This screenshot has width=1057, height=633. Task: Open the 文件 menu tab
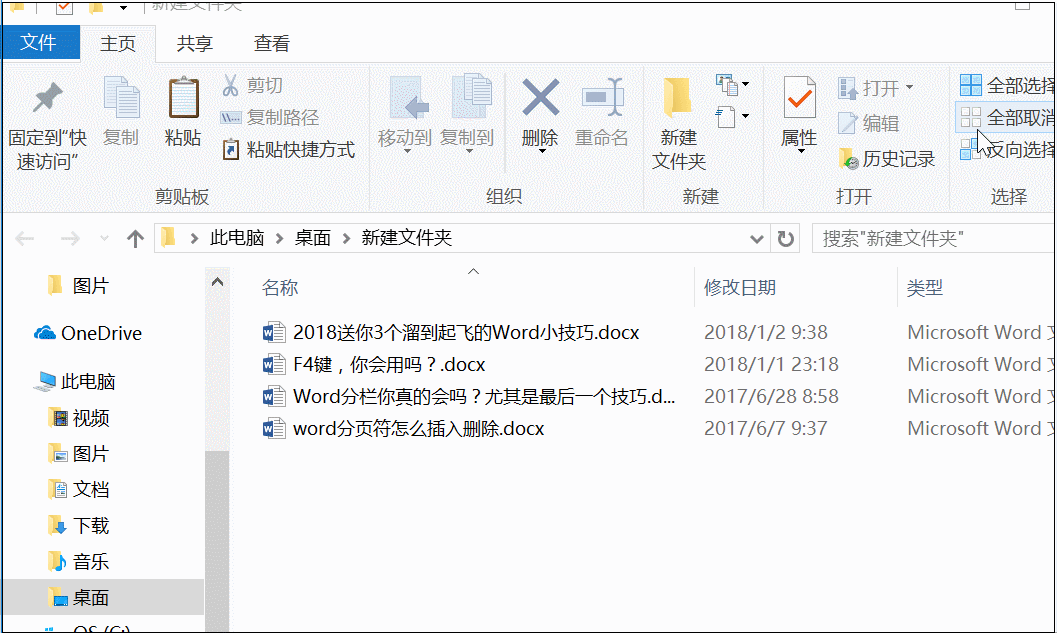coord(39,42)
